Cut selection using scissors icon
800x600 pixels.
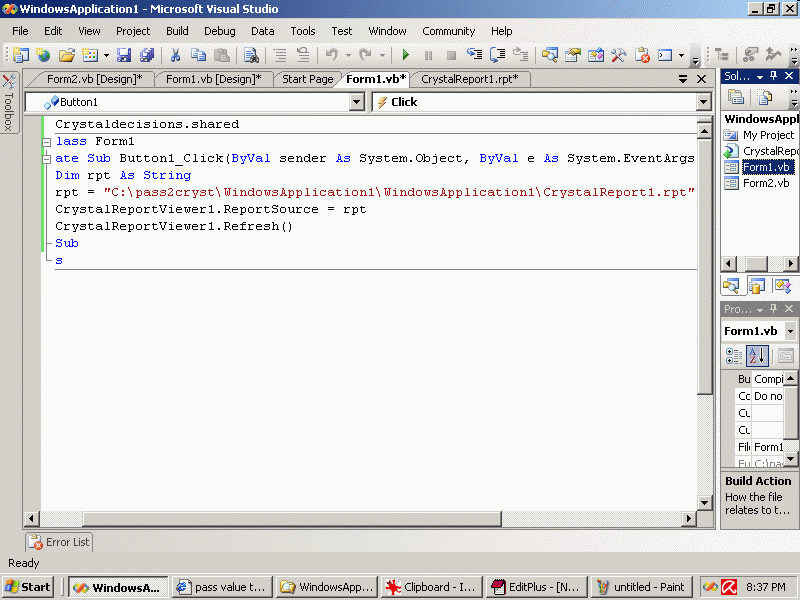point(175,55)
